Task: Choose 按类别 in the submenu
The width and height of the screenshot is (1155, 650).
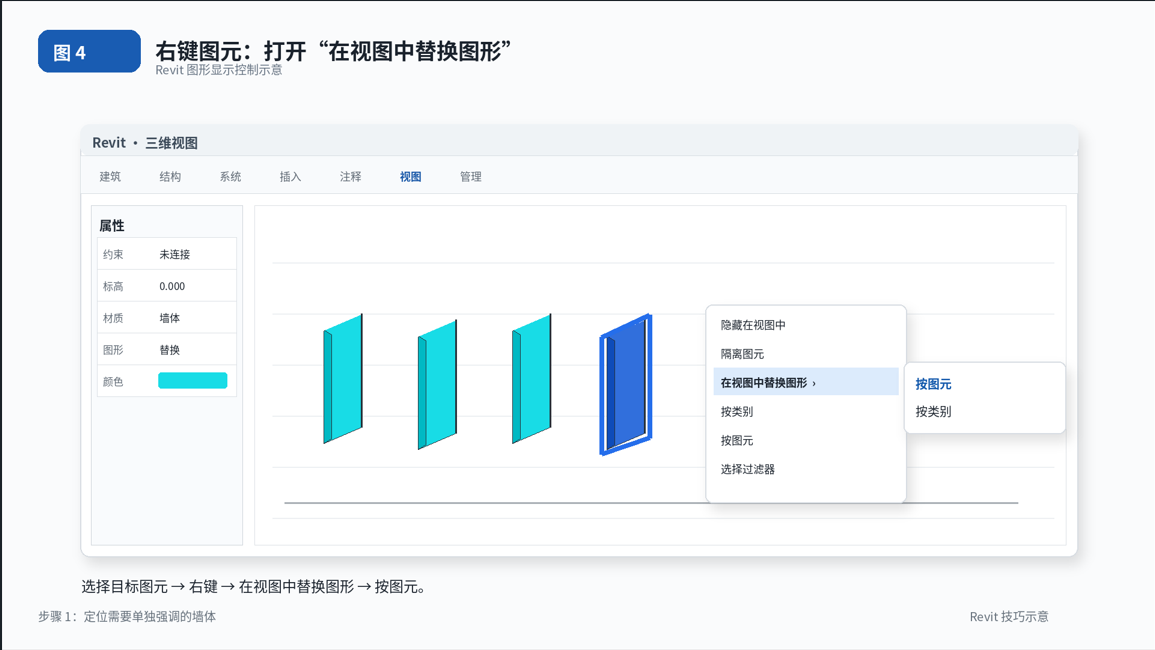Action: click(x=933, y=412)
